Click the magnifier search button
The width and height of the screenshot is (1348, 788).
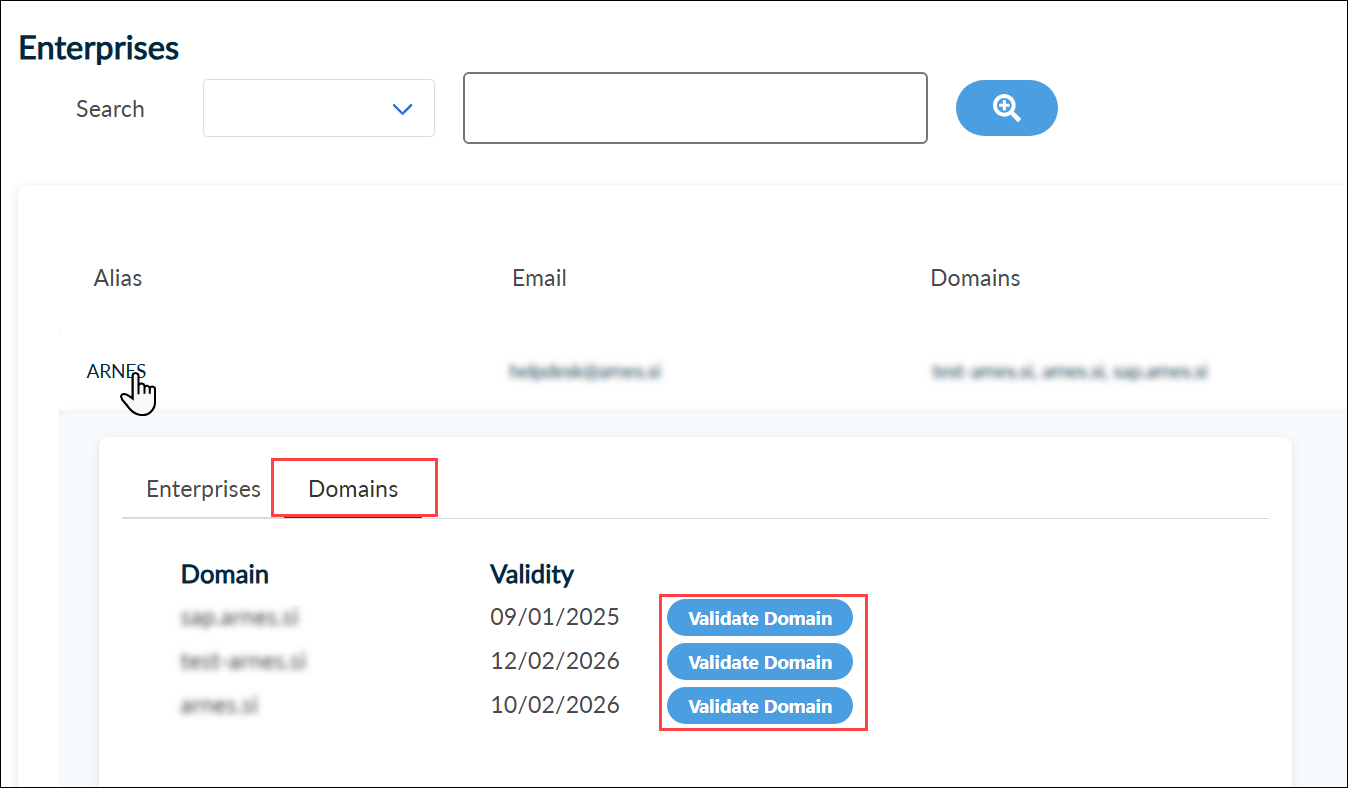(x=1006, y=108)
